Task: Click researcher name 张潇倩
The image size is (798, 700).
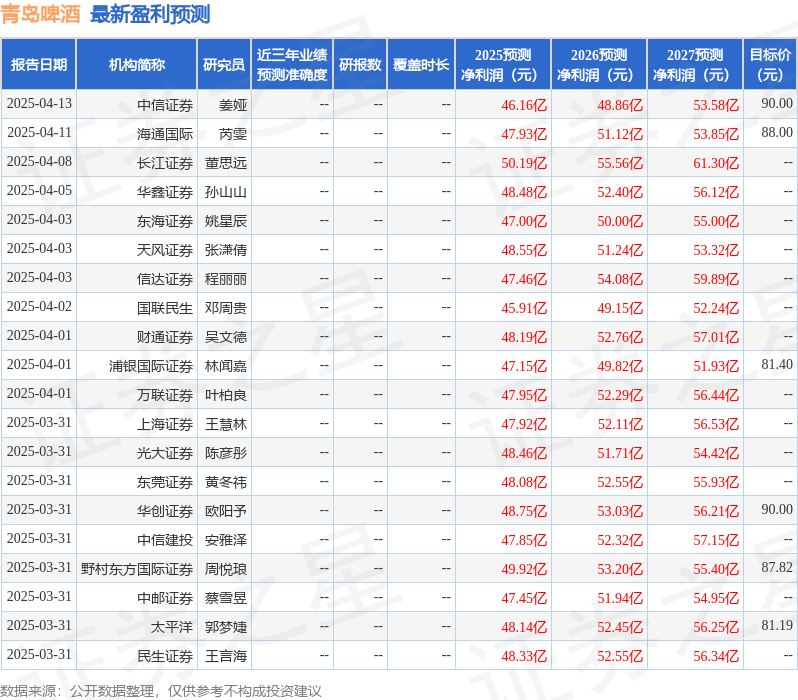Action: point(226,250)
